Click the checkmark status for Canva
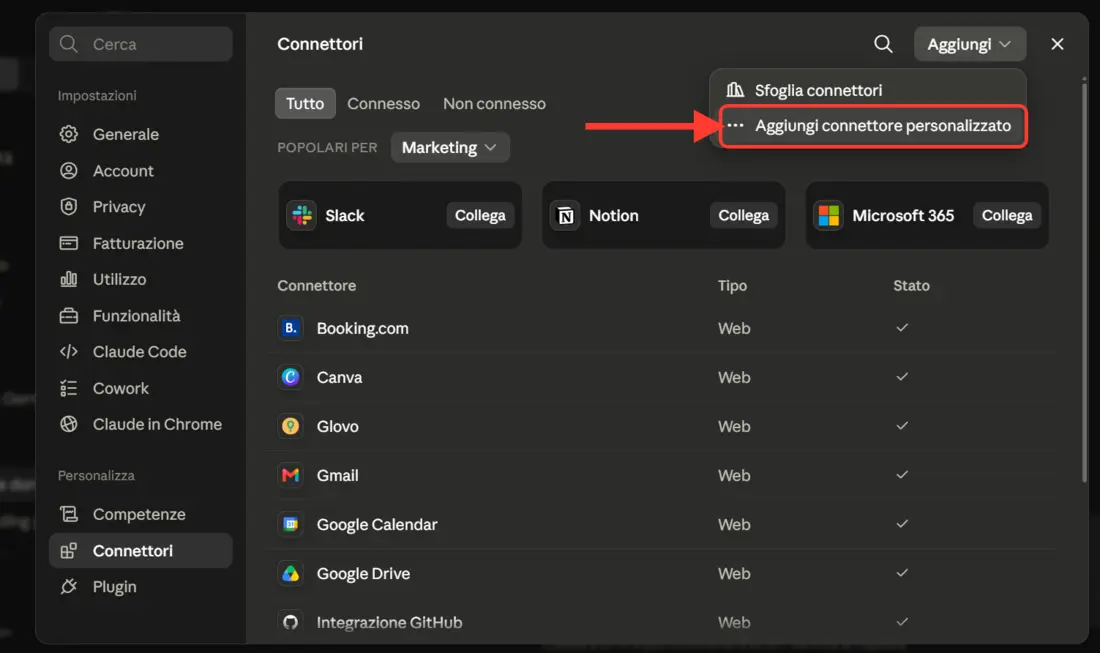The width and height of the screenshot is (1100, 653). [902, 377]
